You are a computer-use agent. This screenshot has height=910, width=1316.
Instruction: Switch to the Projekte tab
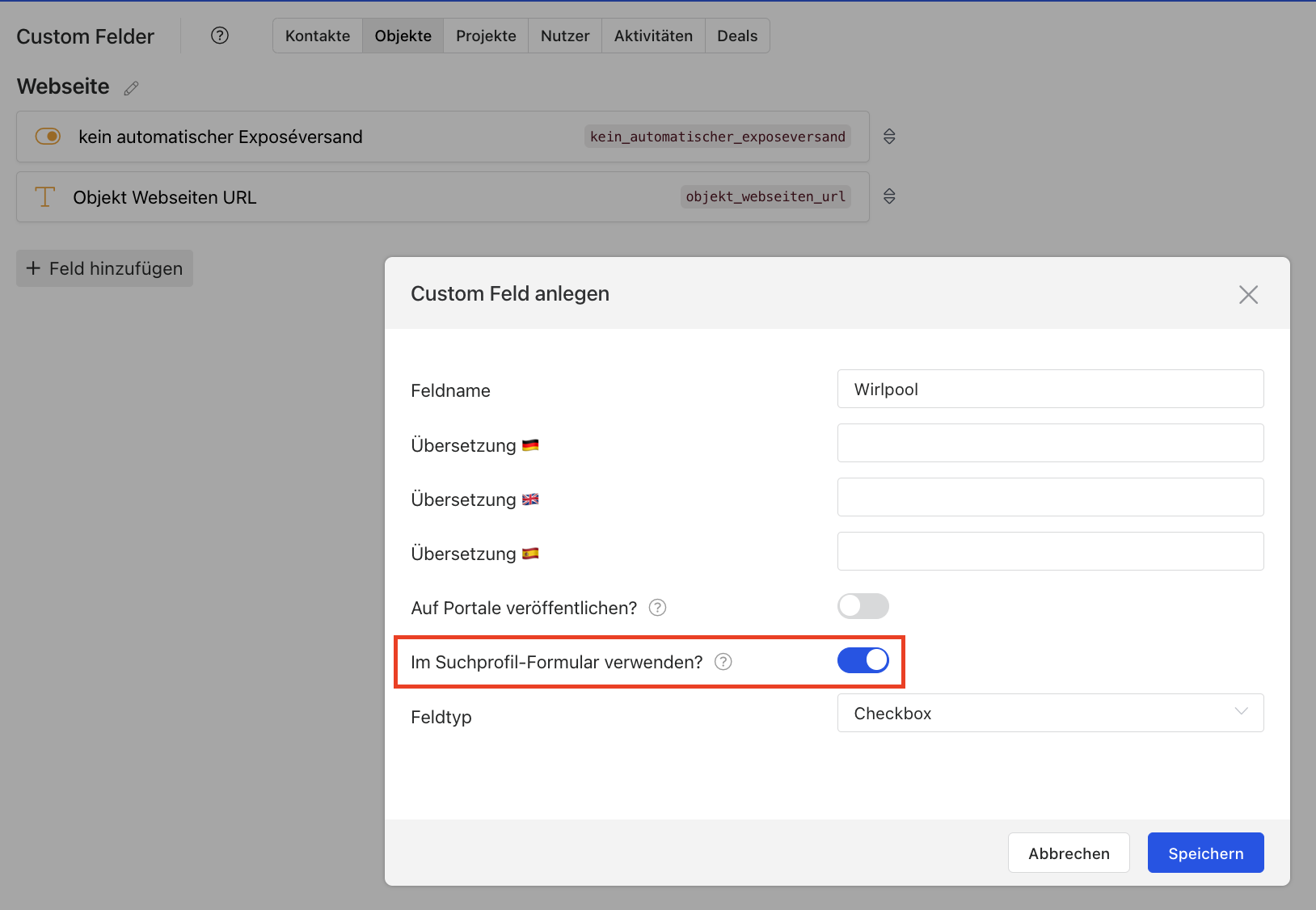(486, 36)
